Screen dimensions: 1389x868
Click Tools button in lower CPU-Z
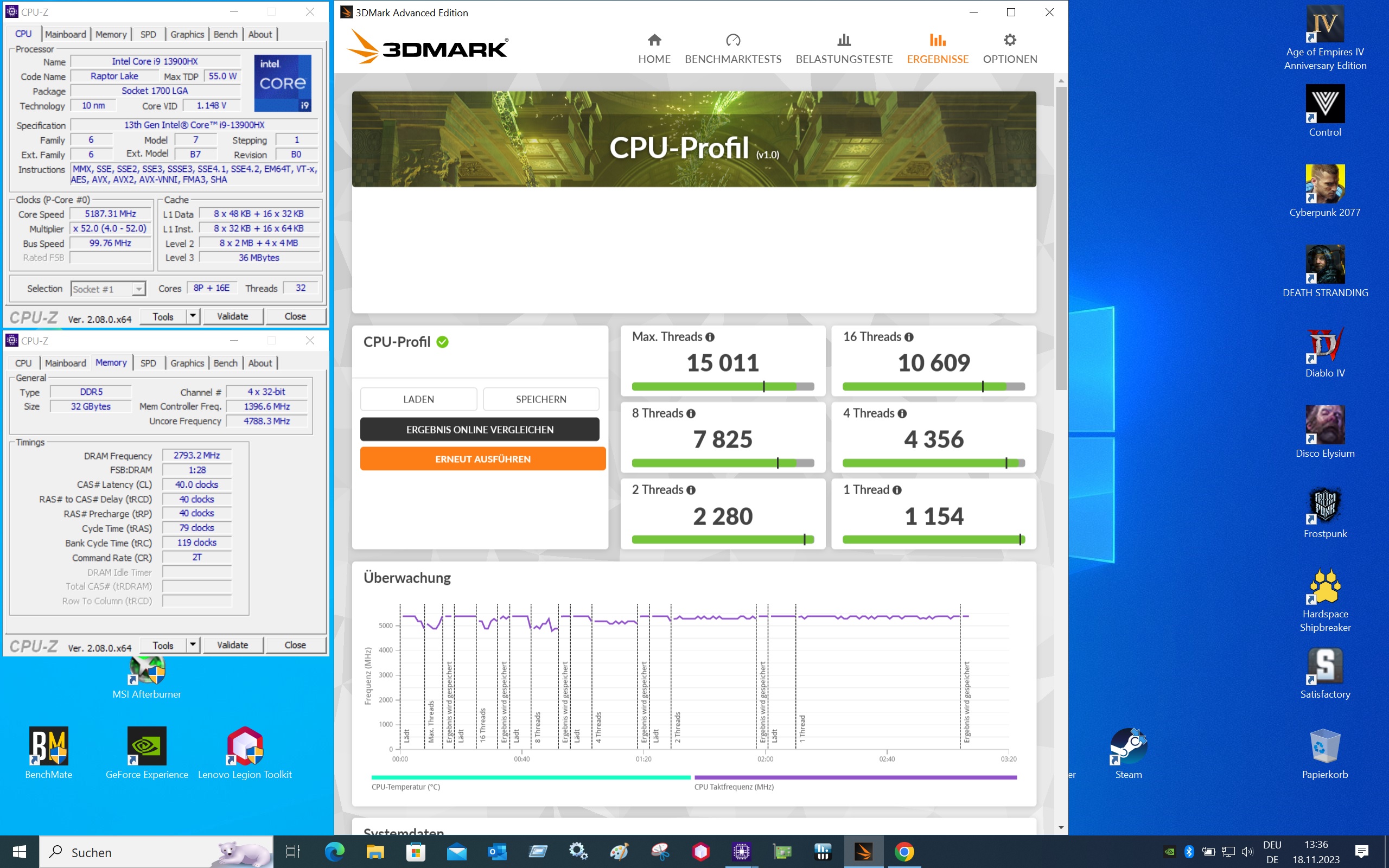163,645
